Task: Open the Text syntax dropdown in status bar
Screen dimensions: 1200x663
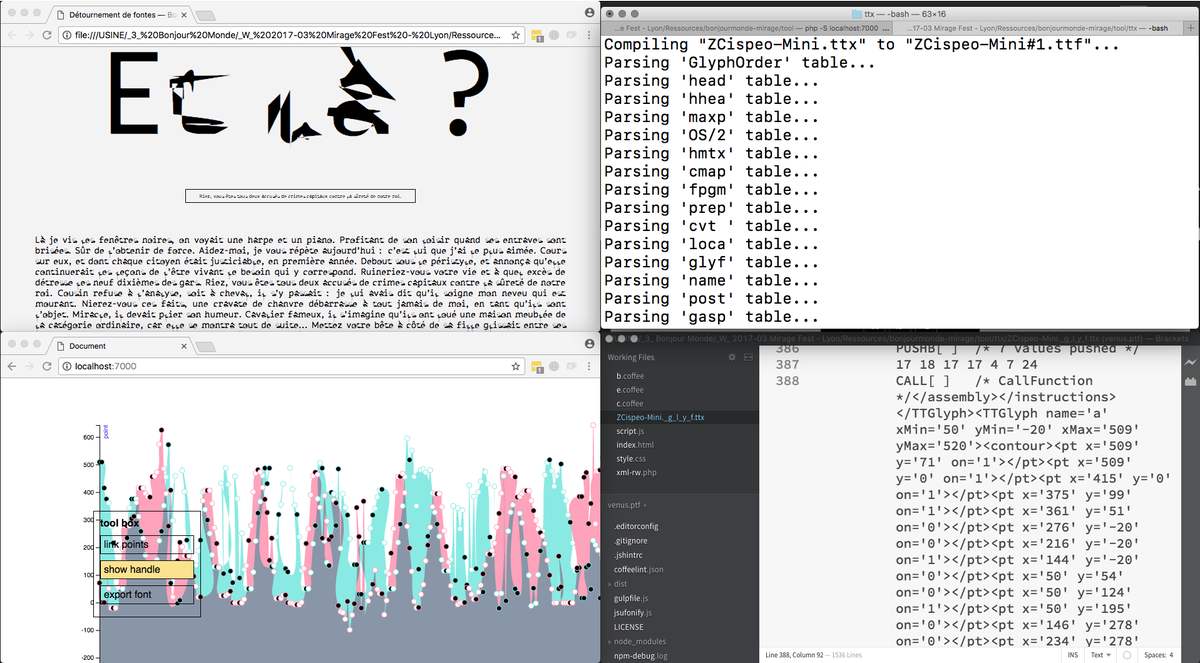Action: pyautogui.click(x=1098, y=654)
